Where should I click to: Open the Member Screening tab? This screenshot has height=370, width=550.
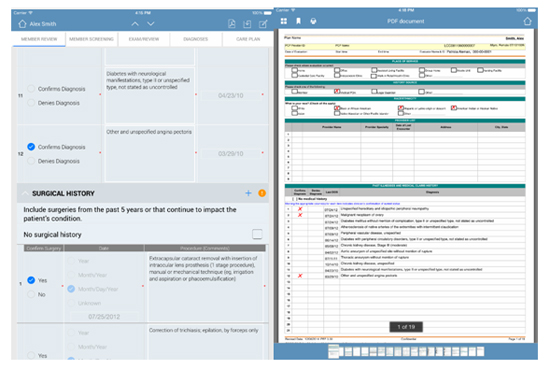92,39
